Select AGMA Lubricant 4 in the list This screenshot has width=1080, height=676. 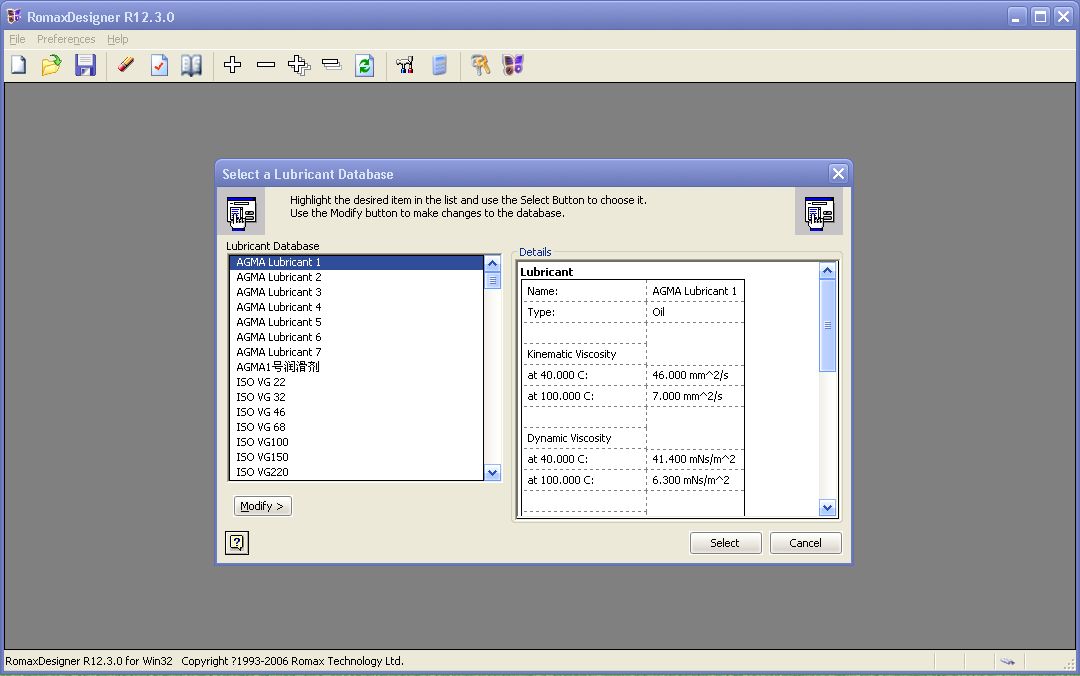[x=356, y=307]
